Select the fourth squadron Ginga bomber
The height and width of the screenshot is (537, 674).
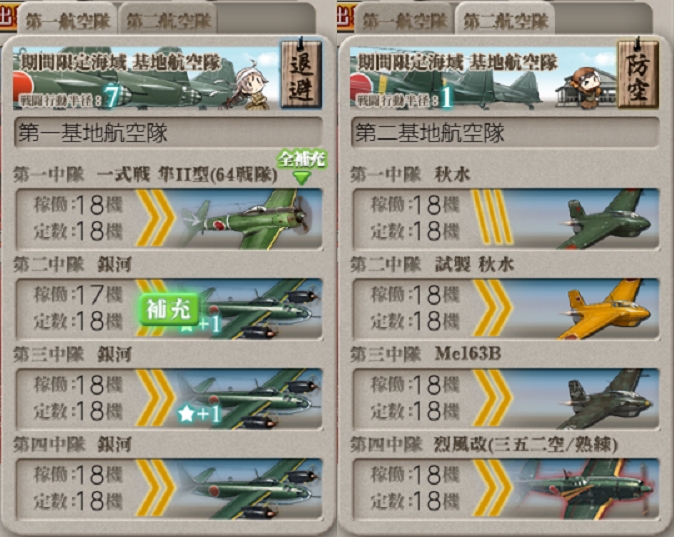click(x=169, y=488)
